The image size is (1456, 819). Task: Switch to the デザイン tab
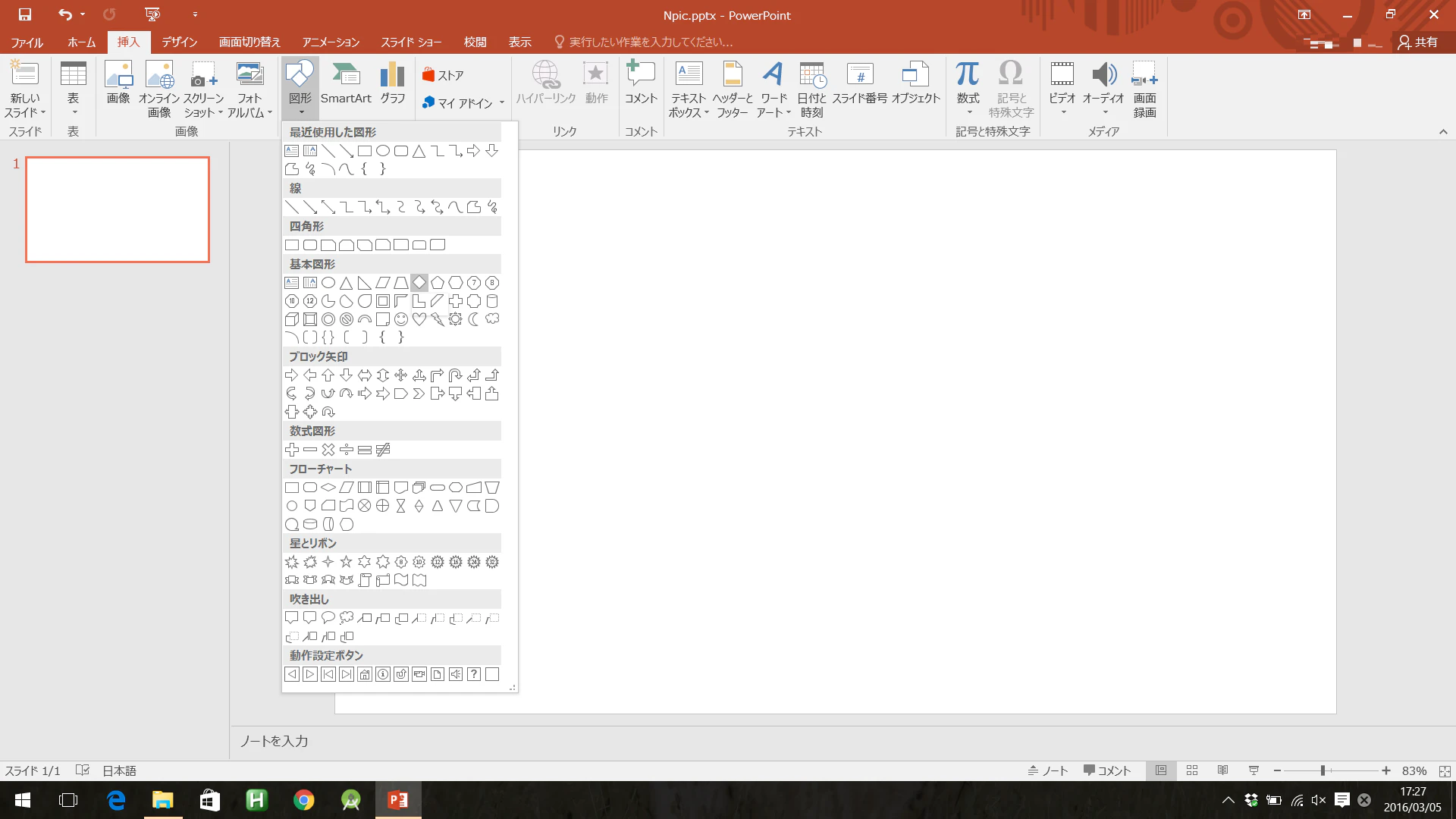[180, 42]
